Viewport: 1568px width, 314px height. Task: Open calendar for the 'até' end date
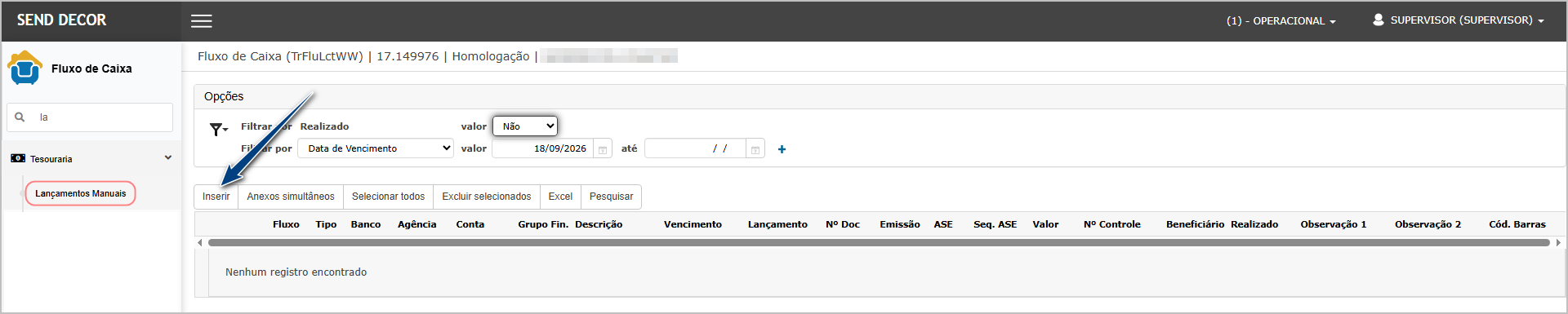[x=755, y=149]
